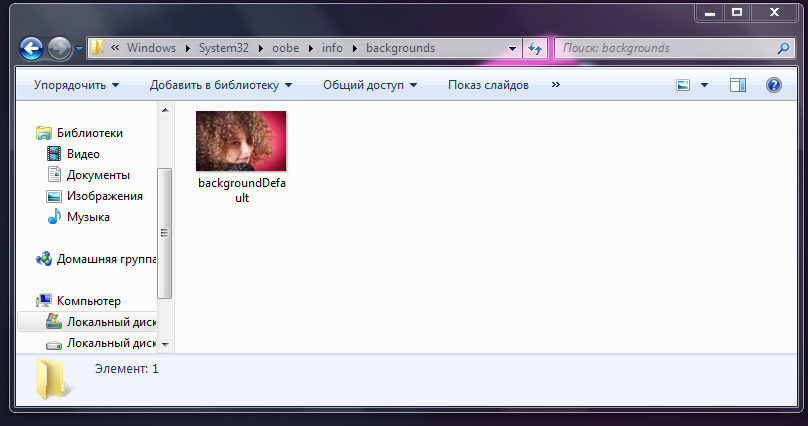This screenshot has width=808, height=426.
Task: Start Показ слайдов slideshow
Action: 488,85
